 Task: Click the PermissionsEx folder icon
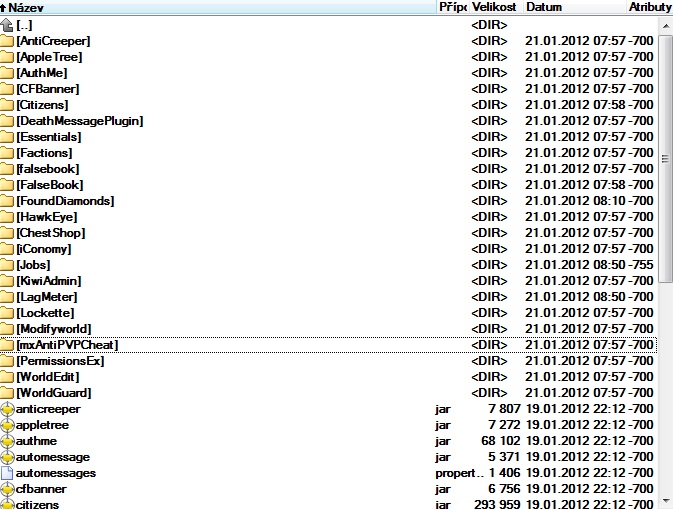7,361
